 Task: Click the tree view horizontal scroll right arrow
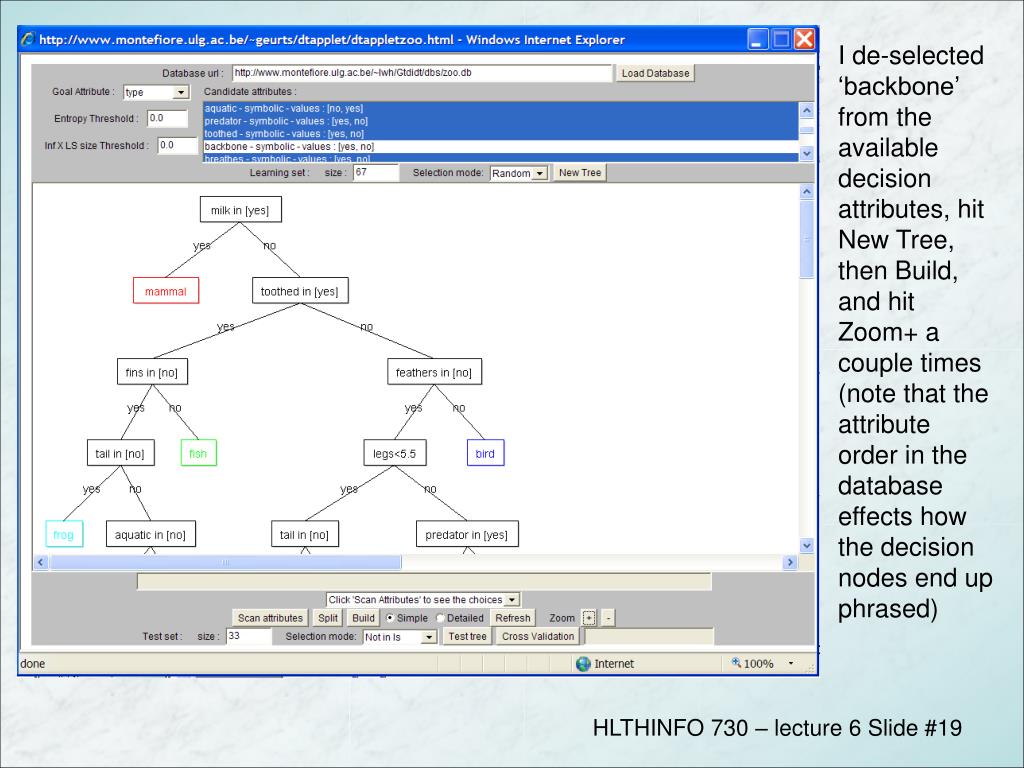click(x=790, y=562)
